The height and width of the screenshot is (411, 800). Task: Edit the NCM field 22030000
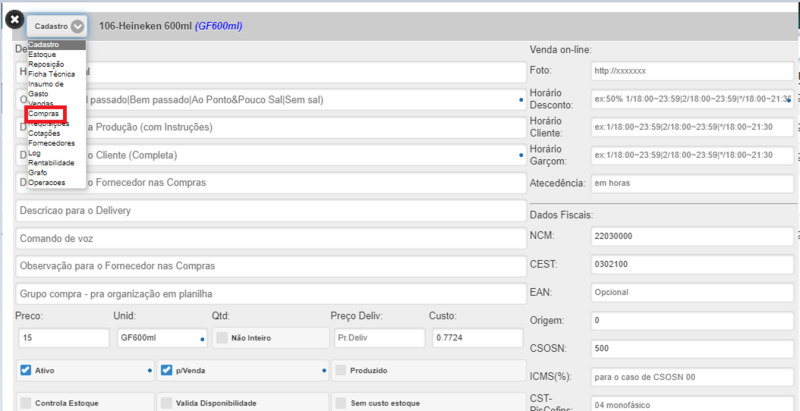coord(692,236)
